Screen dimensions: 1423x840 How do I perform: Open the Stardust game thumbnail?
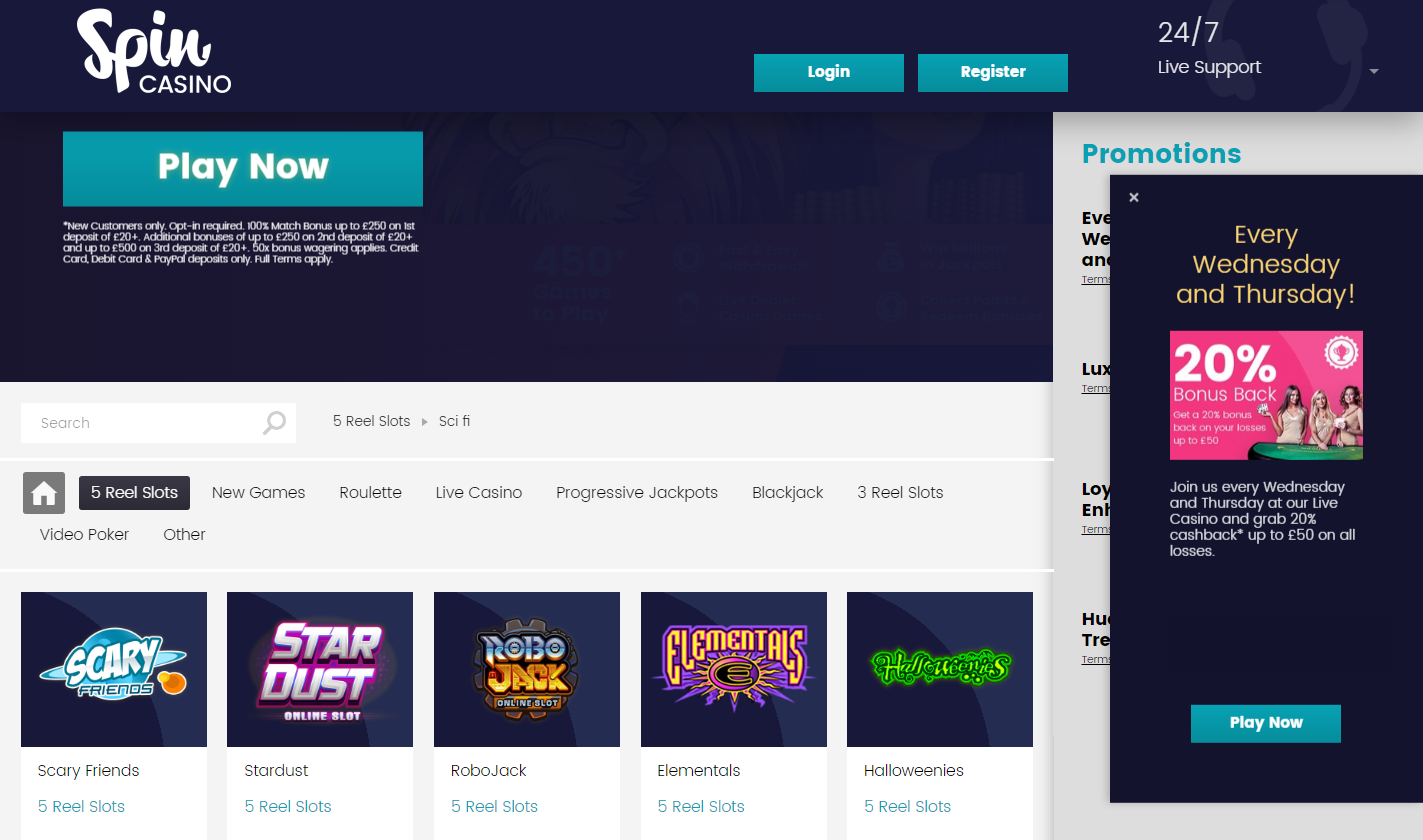(x=320, y=669)
